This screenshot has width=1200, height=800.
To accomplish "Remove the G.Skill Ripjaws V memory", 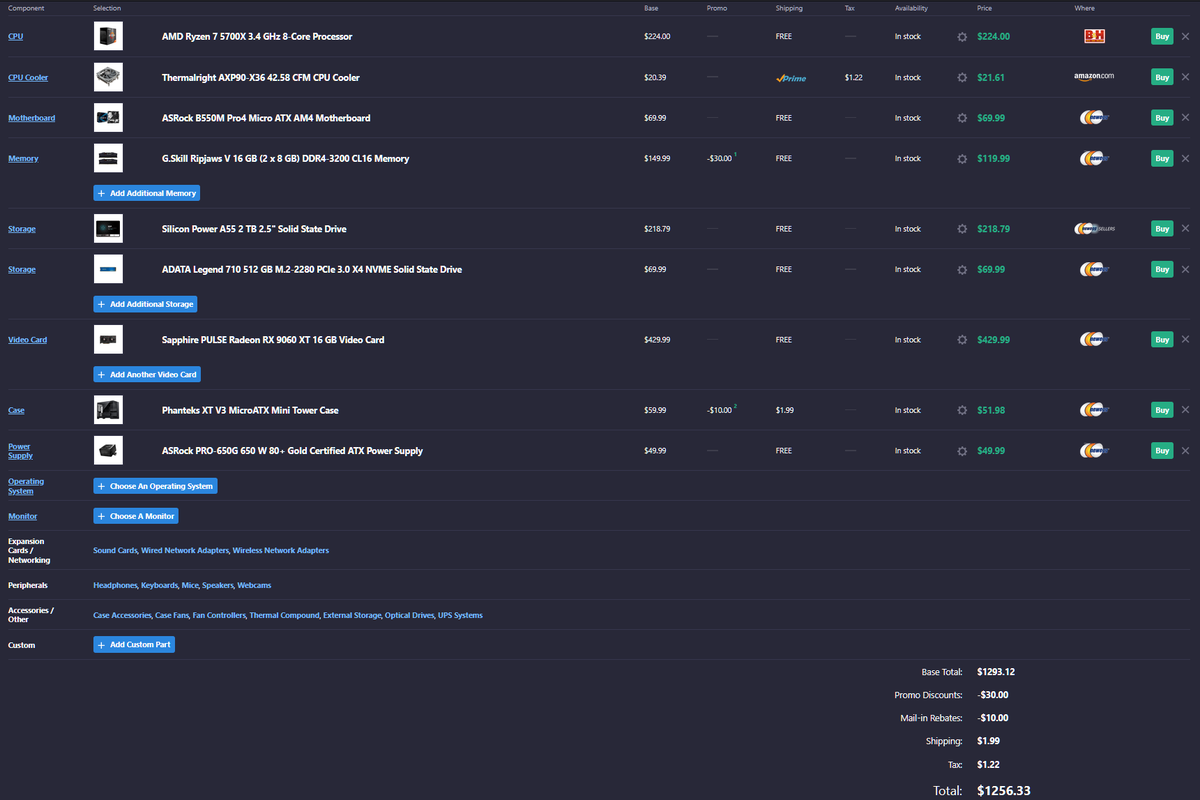I will 1185,158.
